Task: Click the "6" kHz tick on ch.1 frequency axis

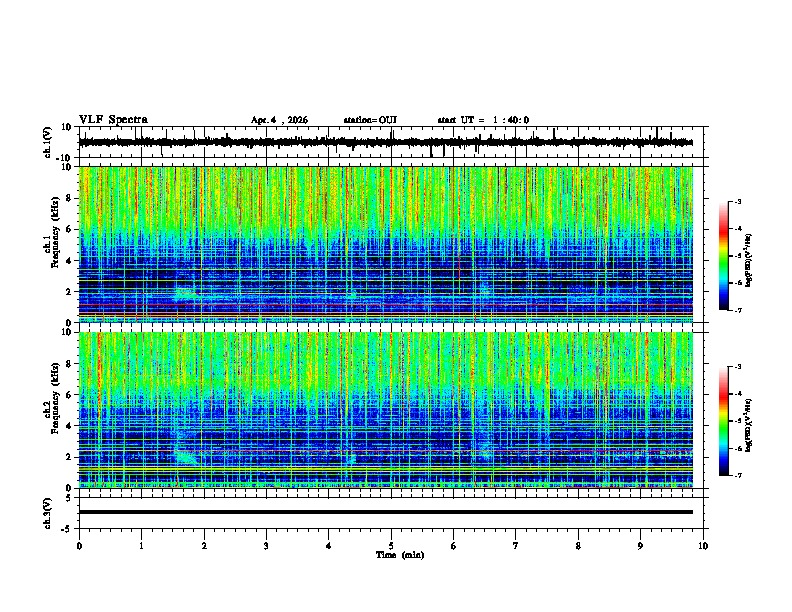Action: tap(69, 229)
